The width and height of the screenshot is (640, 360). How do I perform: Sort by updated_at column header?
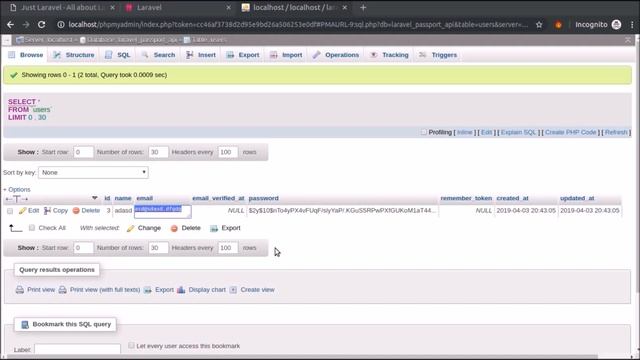(x=577, y=198)
